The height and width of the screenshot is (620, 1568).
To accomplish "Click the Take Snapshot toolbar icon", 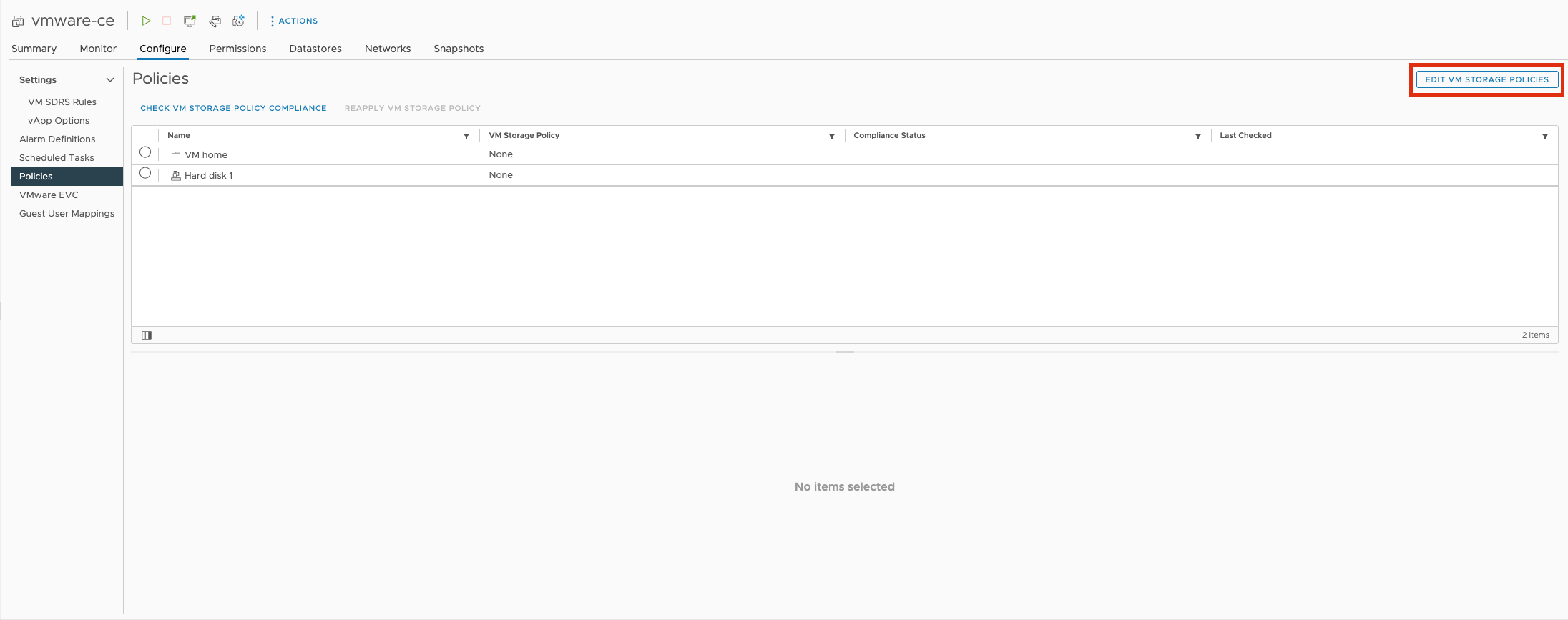I will 239,21.
